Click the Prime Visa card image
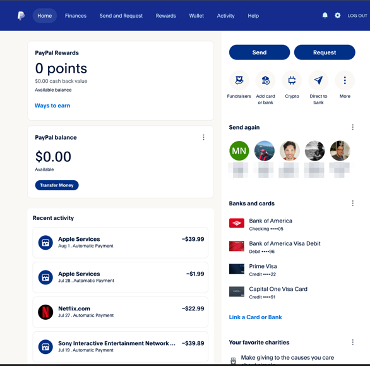The image size is (370, 366). point(236,269)
